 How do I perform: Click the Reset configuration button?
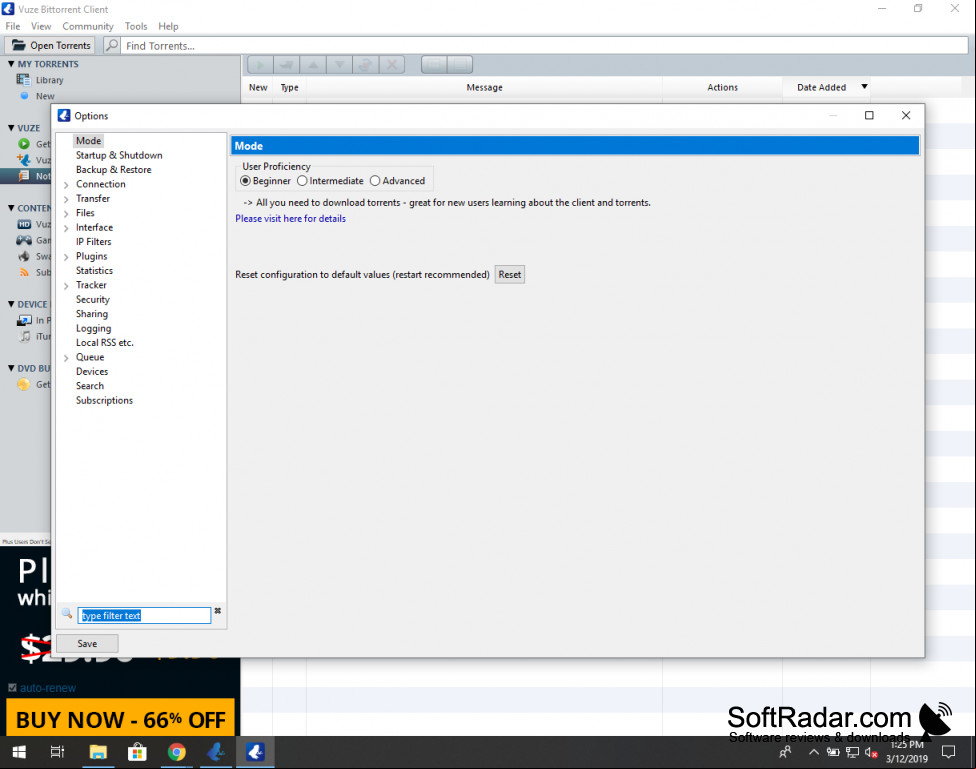[510, 275]
